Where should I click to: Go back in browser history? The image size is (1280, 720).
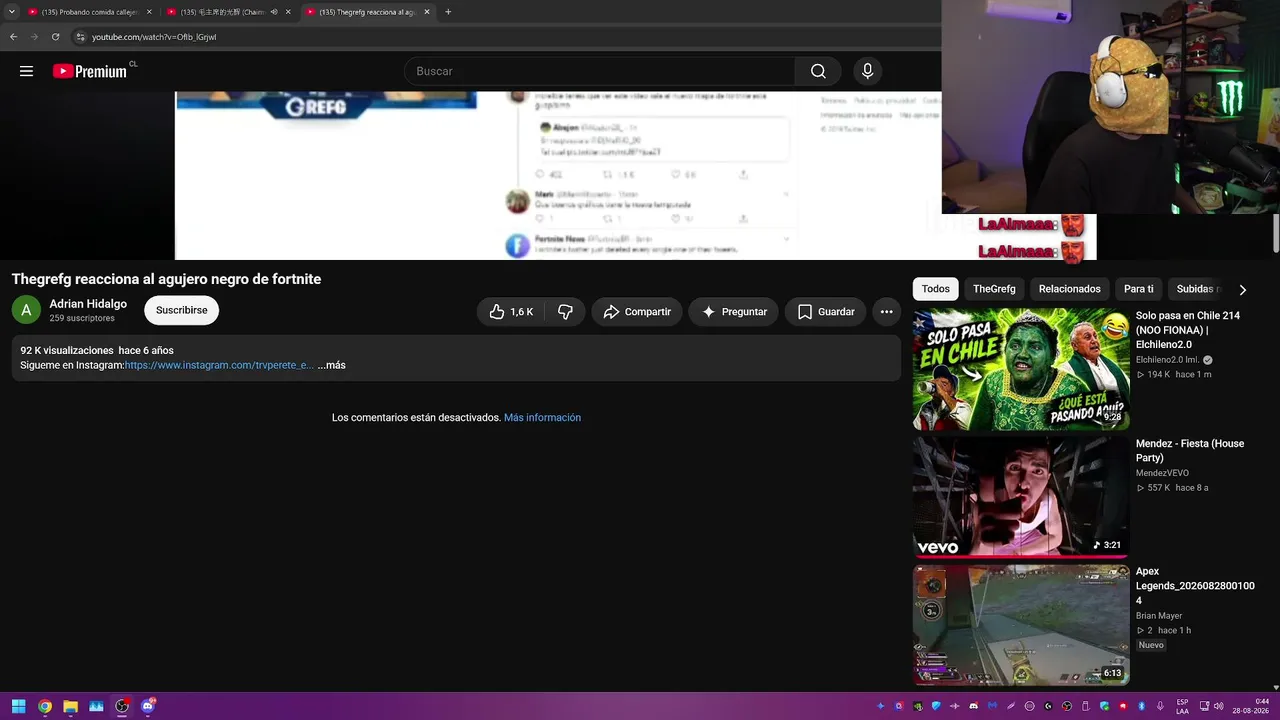click(x=13, y=37)
